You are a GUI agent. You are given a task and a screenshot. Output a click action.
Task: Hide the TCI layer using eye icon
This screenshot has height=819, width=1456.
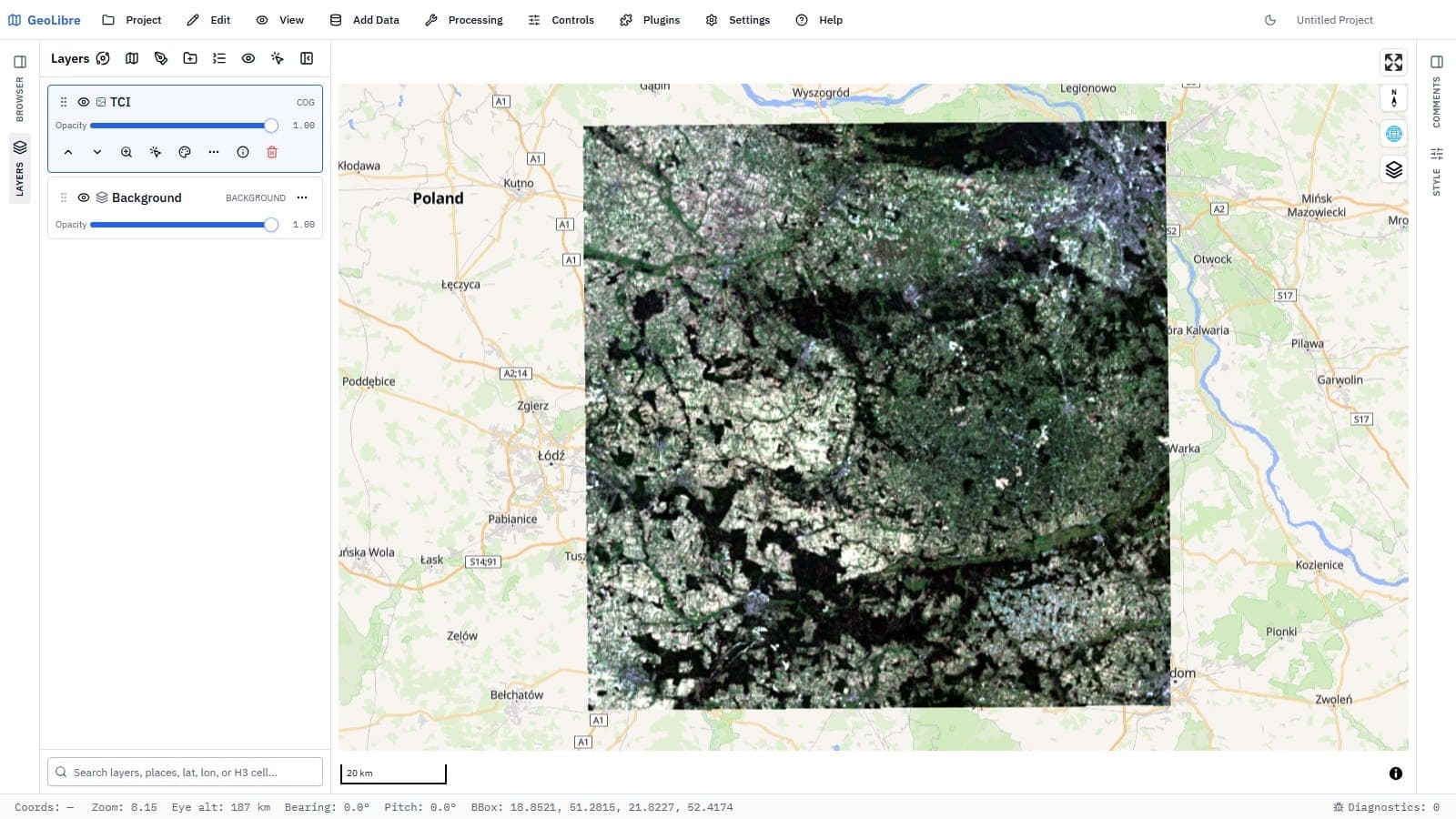[84, 102]
